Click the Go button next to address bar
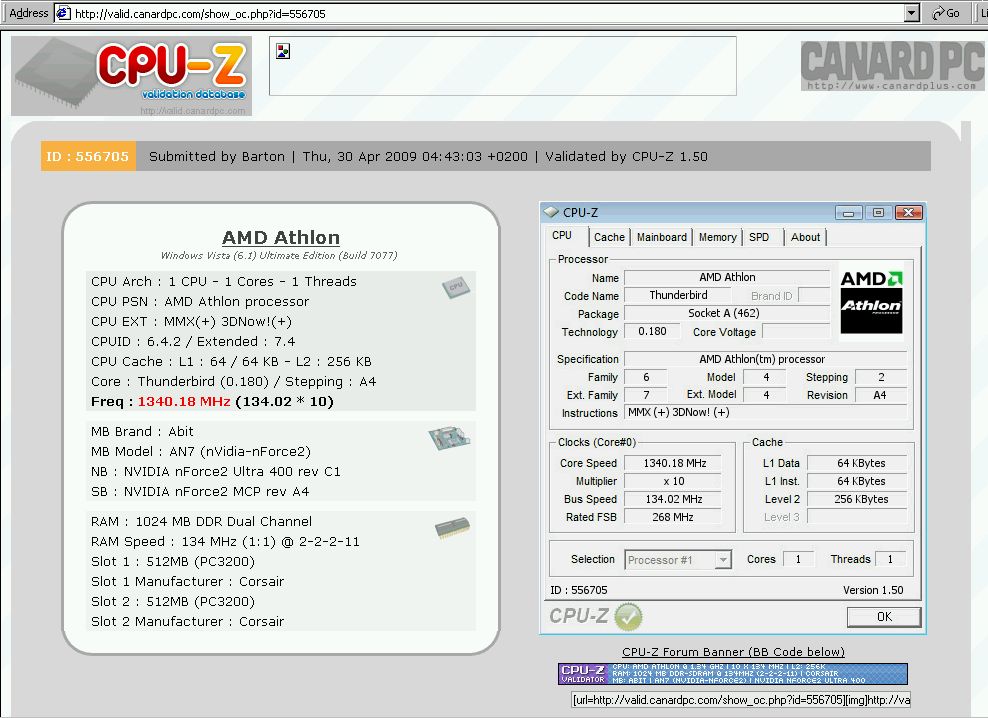 pyautogui.click(x=946, y=13)
